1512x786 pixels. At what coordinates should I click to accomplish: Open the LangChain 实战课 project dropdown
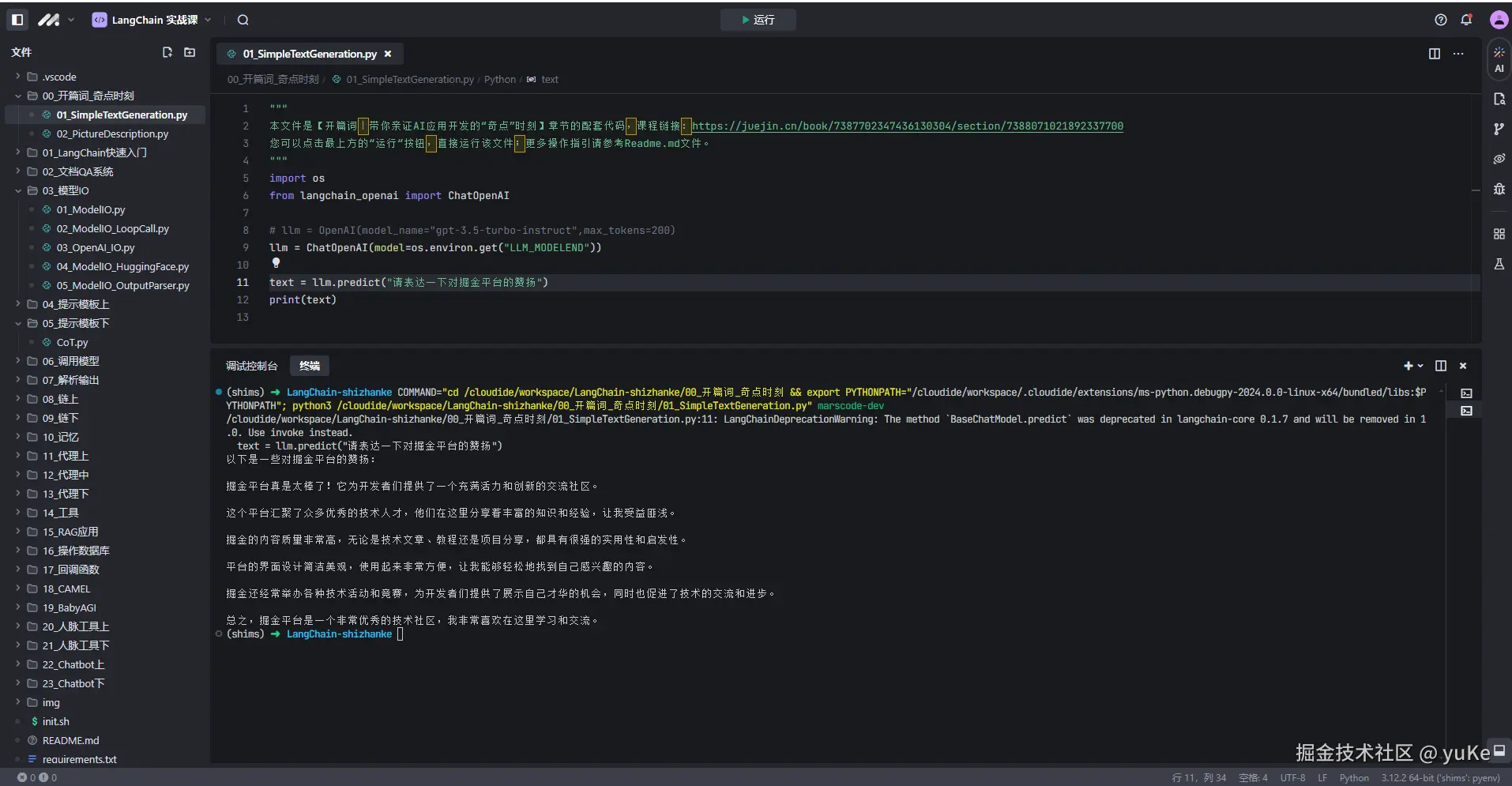(x=152, y=20)
